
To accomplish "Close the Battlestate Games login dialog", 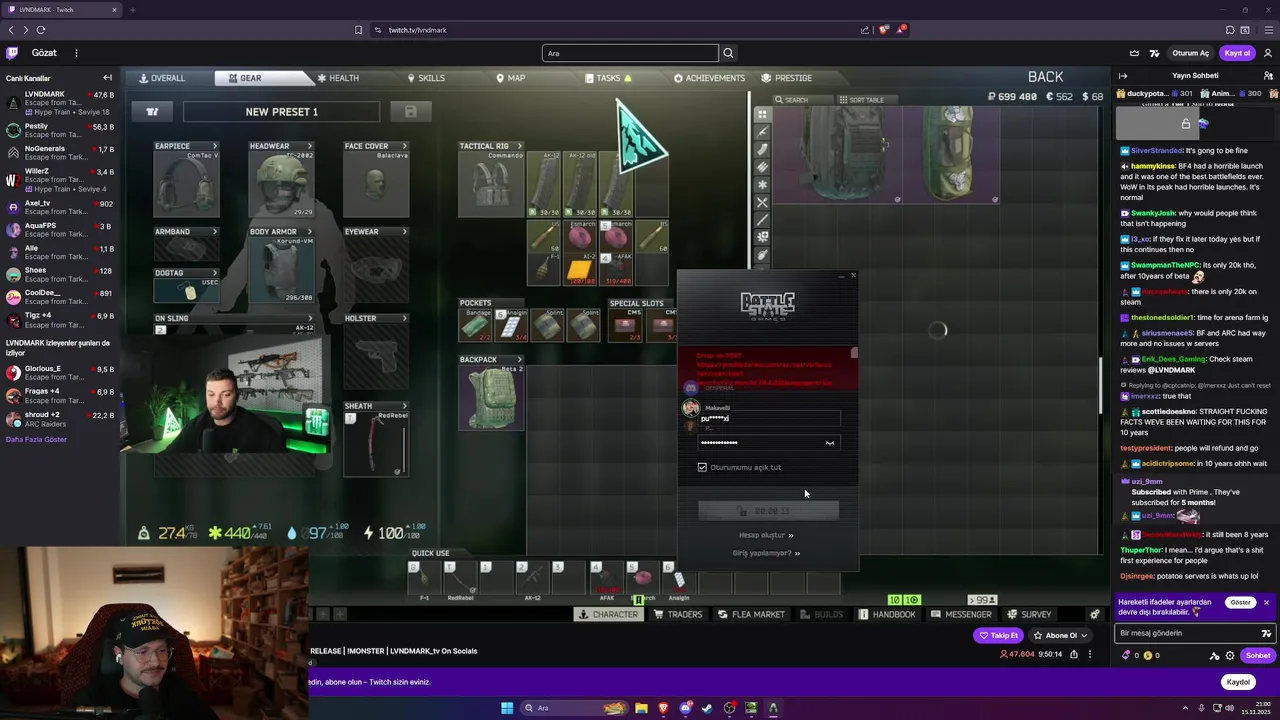I will pos(853,276).
